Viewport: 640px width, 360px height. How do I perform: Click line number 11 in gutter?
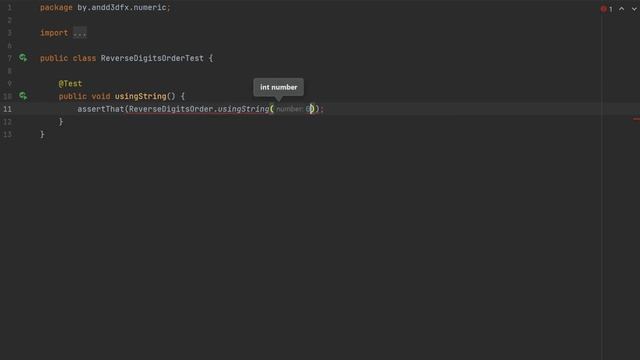7,109
